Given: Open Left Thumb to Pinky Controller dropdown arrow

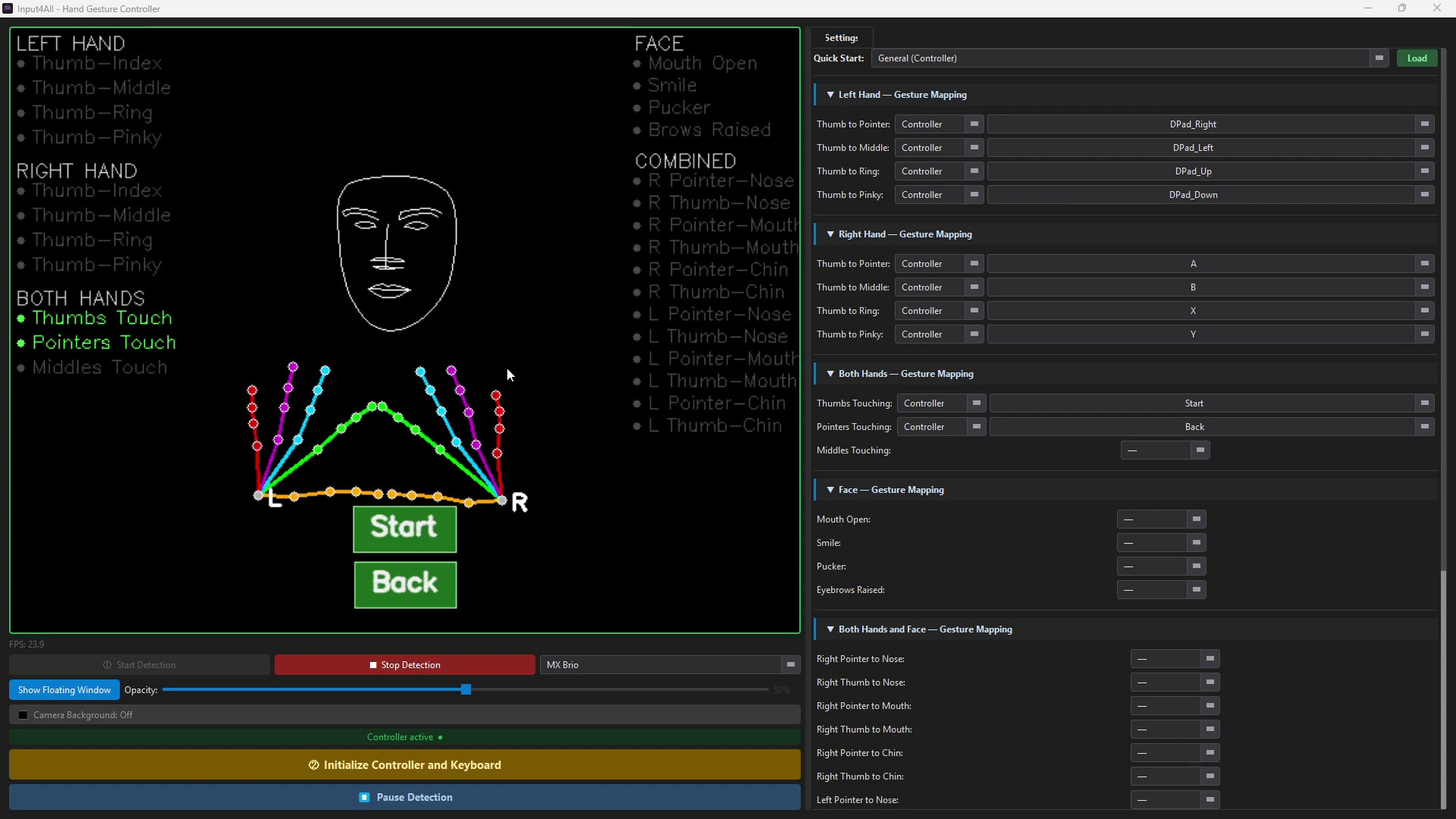Looking at the screenshot, I should tap(974, 195).
